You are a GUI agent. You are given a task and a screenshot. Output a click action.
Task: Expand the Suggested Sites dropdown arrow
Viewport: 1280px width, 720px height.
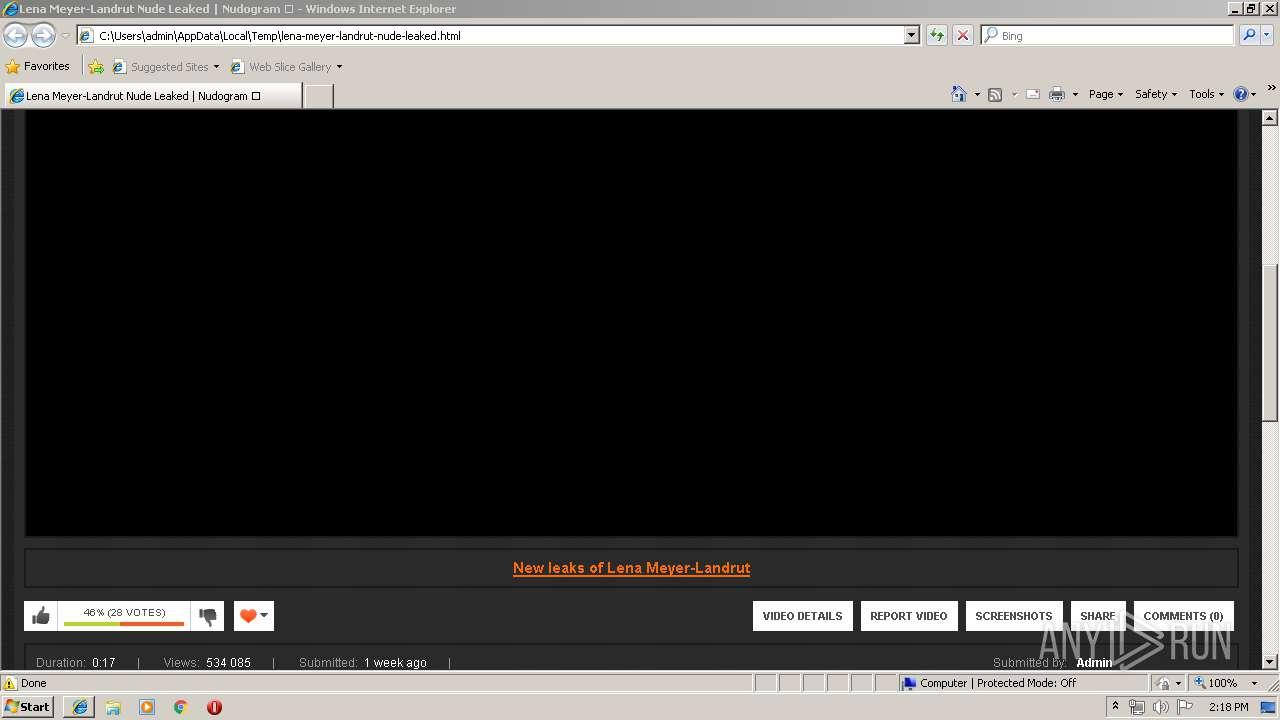coord(216,67)
